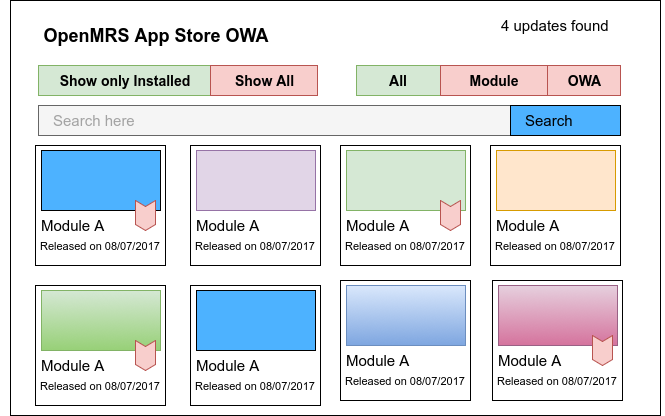Switch to the OWA filter tab
This screenshot has height=416, width=665.
coord(584,81)
